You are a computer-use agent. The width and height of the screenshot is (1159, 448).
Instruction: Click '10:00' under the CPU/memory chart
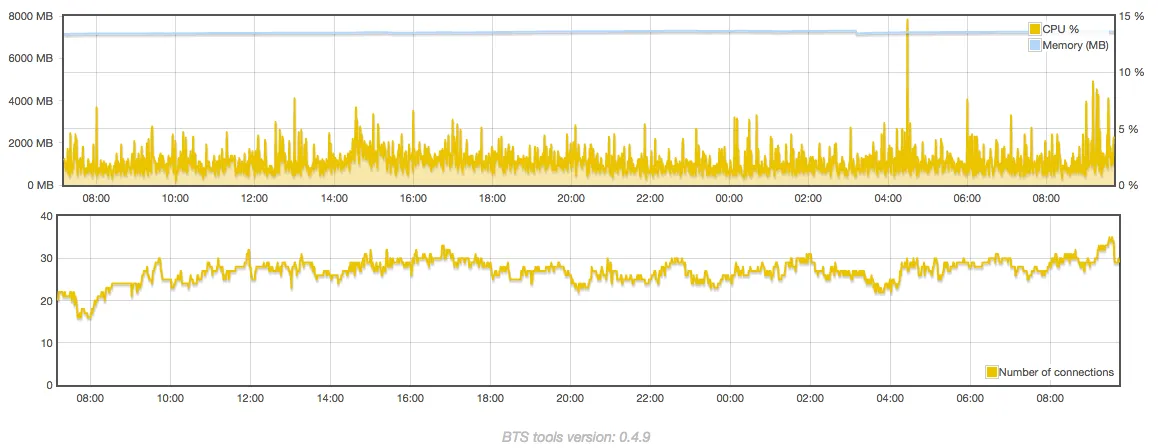tap(175, 198)
